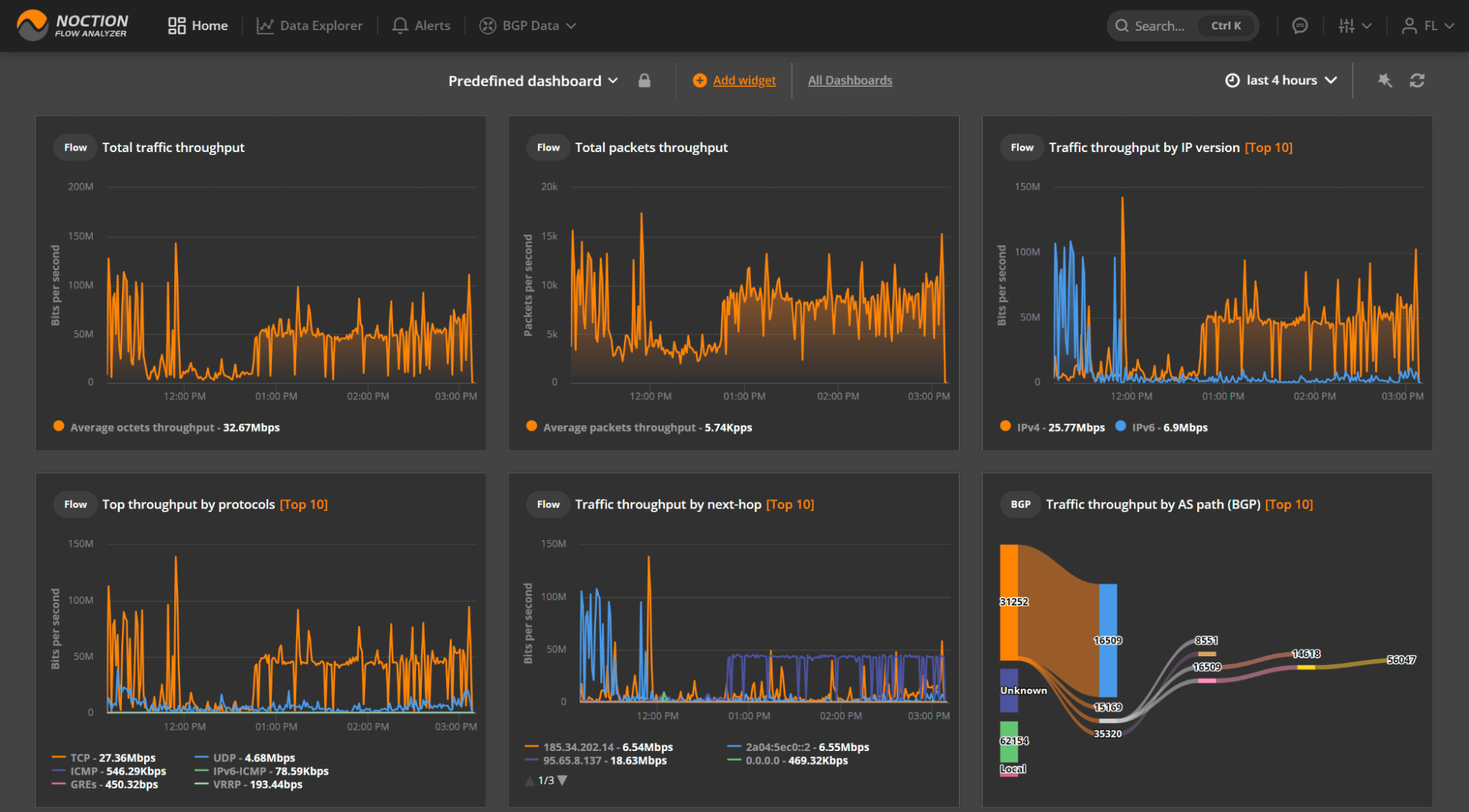Click the [Top 10] label on the protocols widget
Image resolution: width=1469 pixels, height=812 pixels.
(x=304, y=505)
